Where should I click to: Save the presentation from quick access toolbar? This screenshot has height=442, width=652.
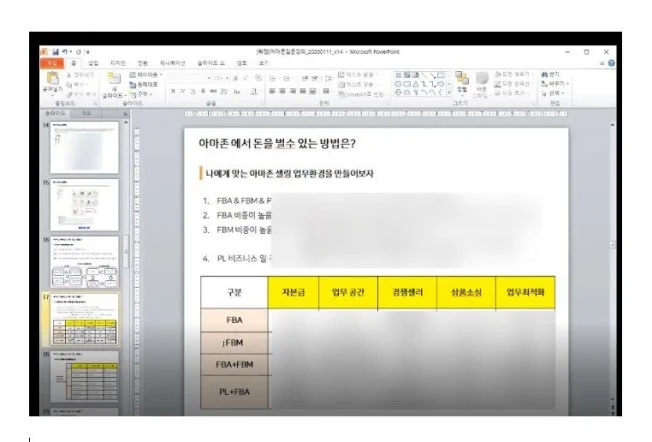[x=55, y=52]
